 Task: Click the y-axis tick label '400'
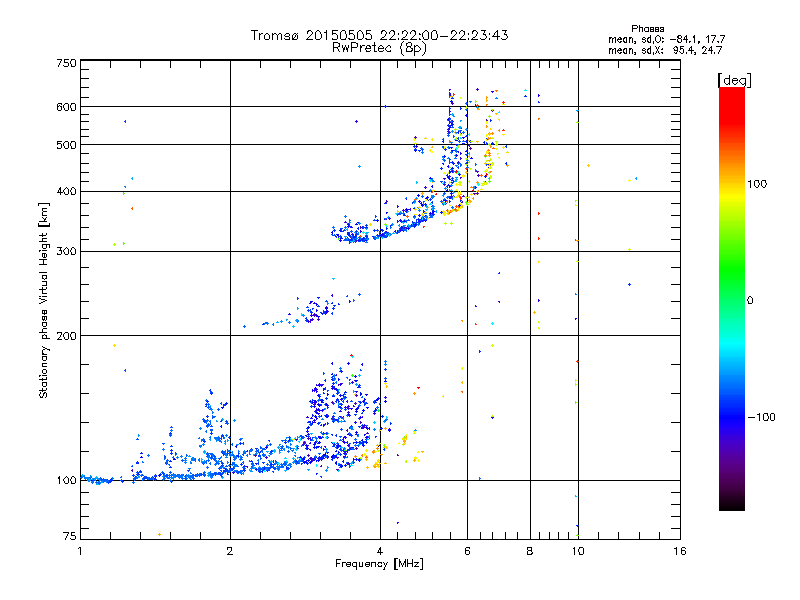[x=66, y=191]
